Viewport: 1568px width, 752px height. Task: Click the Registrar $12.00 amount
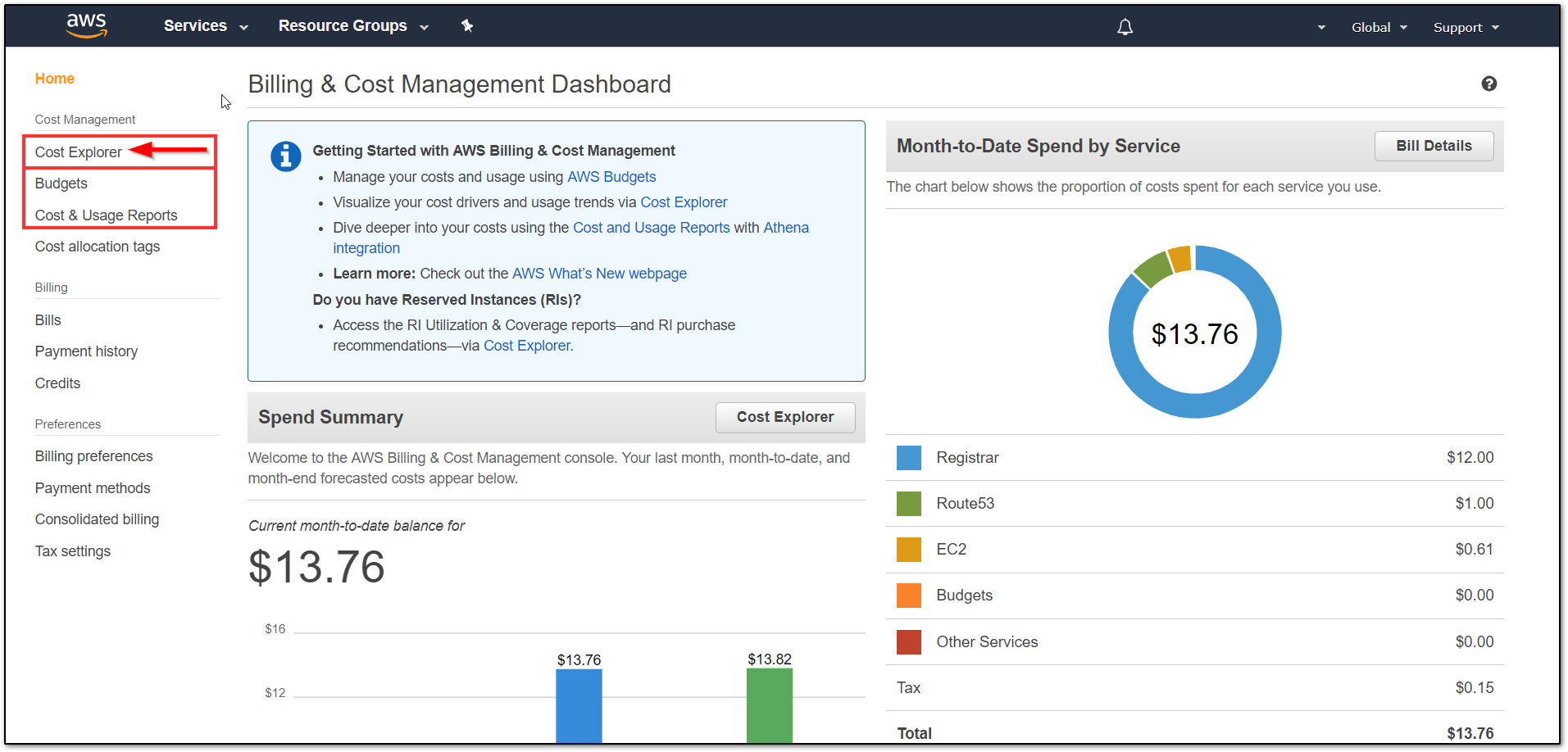click(1470, 458)
